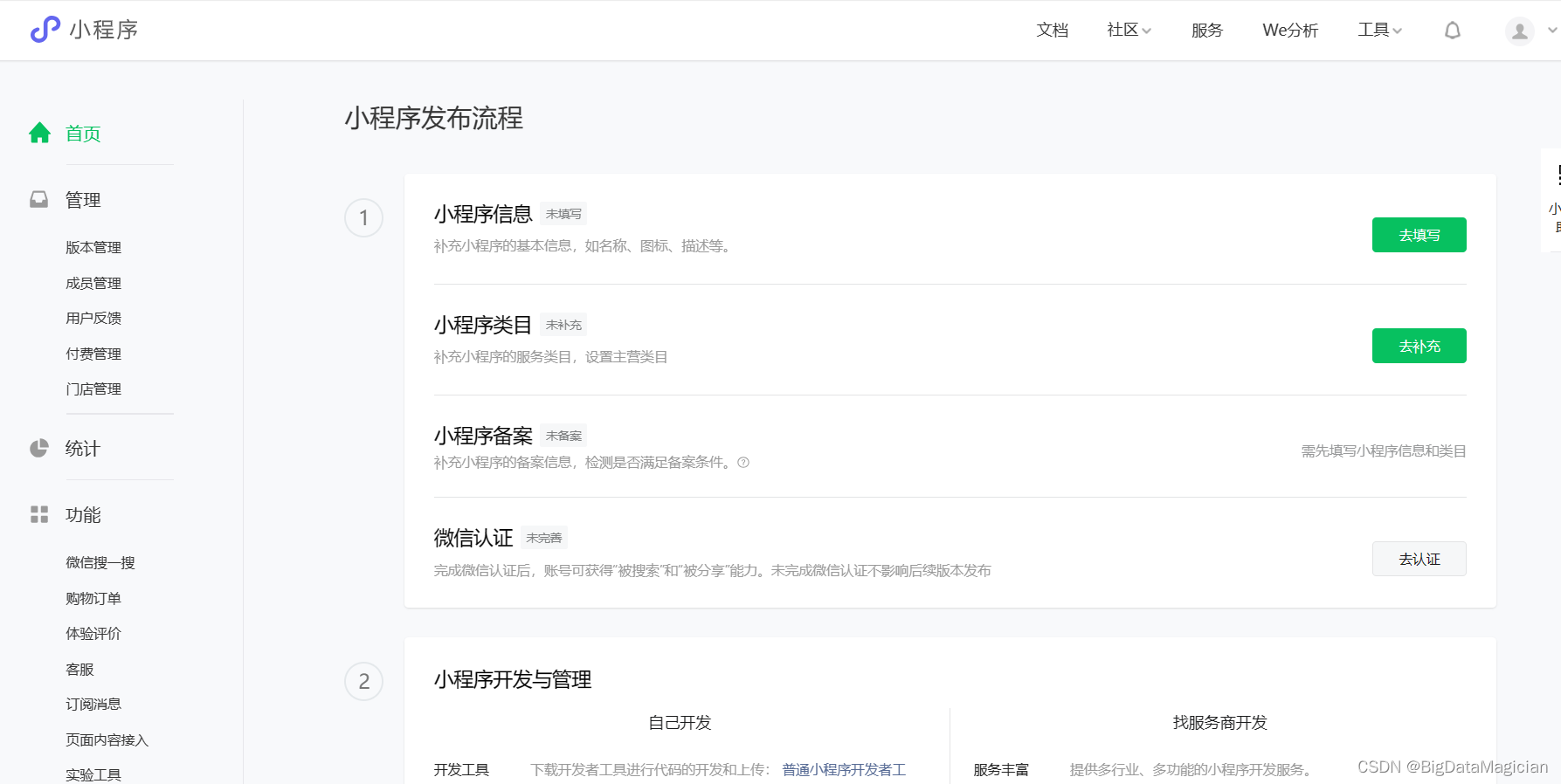Open the notification bell
The width and height of the screenshot is (1561, 784).
point(1453,31)
